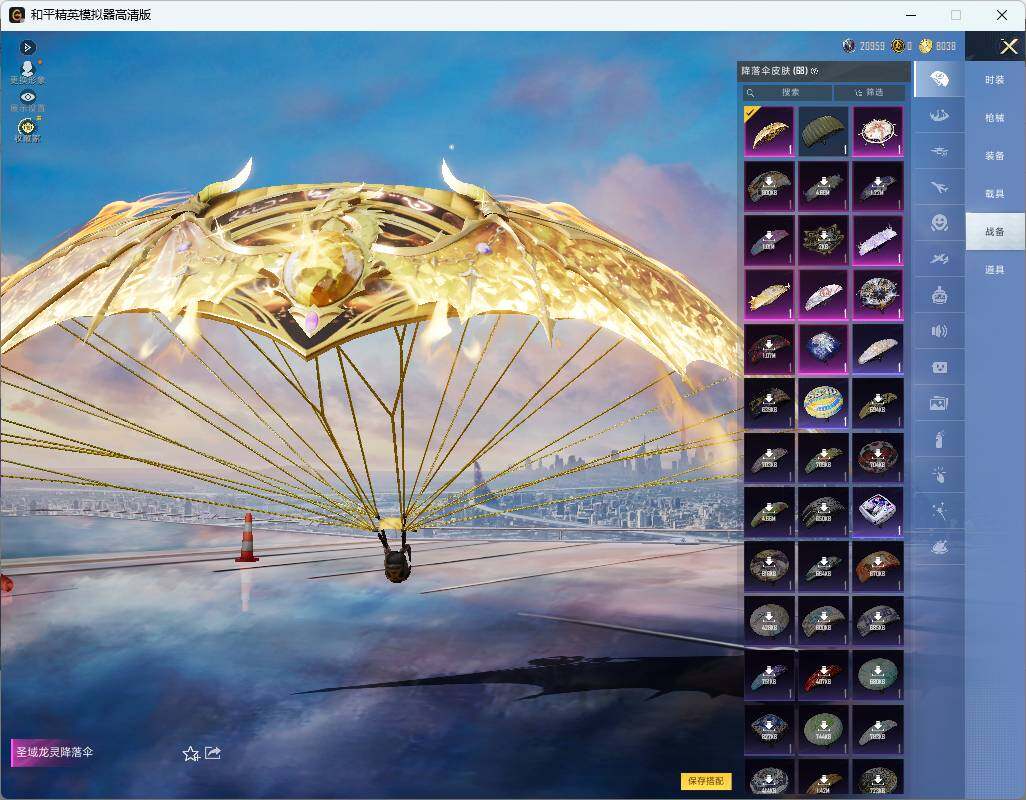This screenshot has width=1026, height=800.
Task: Switch to the 枪械 tab
Action: (x=995, y=118)
